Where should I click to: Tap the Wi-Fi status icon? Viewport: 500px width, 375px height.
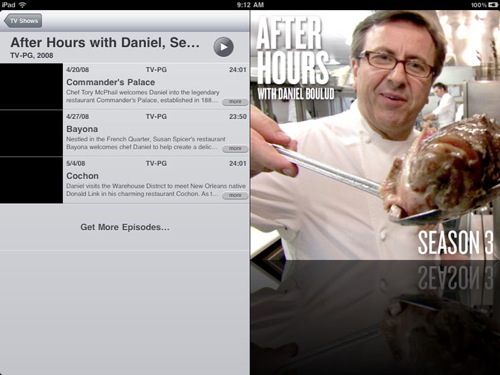point(22,5)
